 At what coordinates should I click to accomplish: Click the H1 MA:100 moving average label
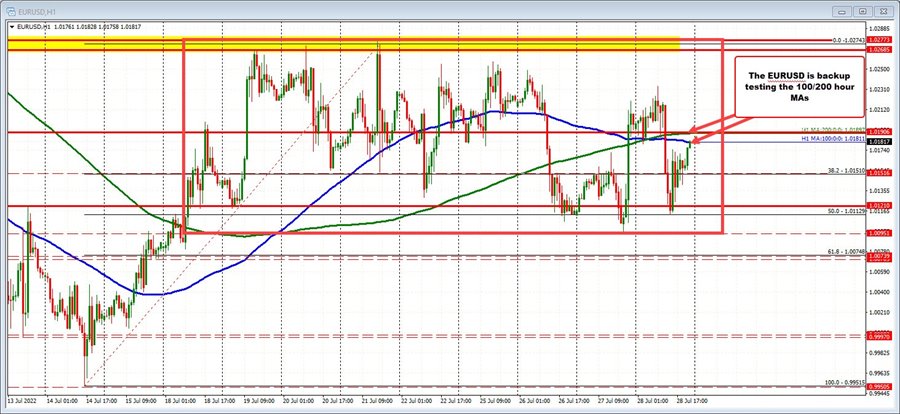click(834, 138)
